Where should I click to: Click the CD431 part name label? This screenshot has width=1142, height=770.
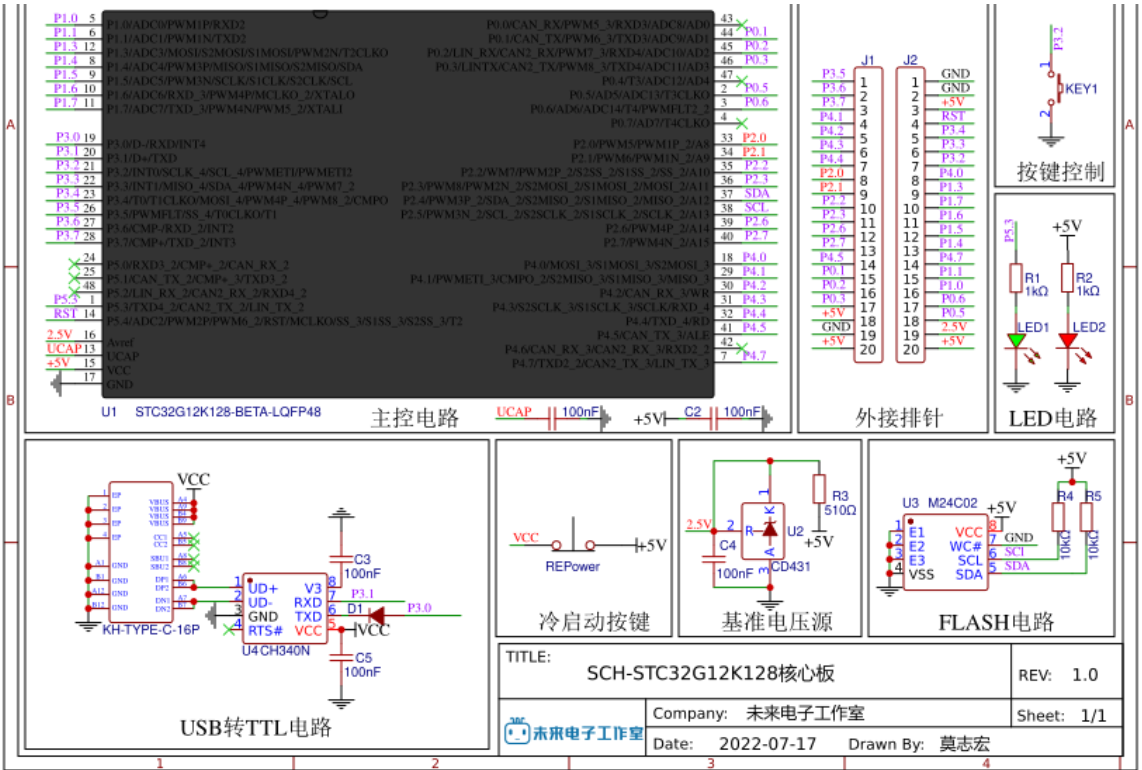791,566
